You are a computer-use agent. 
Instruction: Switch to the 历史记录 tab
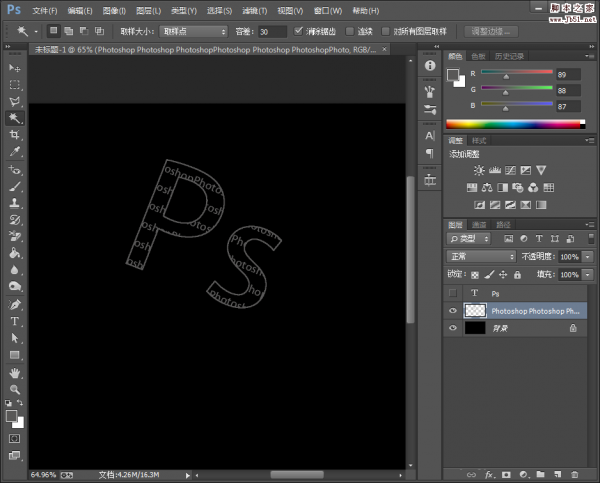(510, 56)
